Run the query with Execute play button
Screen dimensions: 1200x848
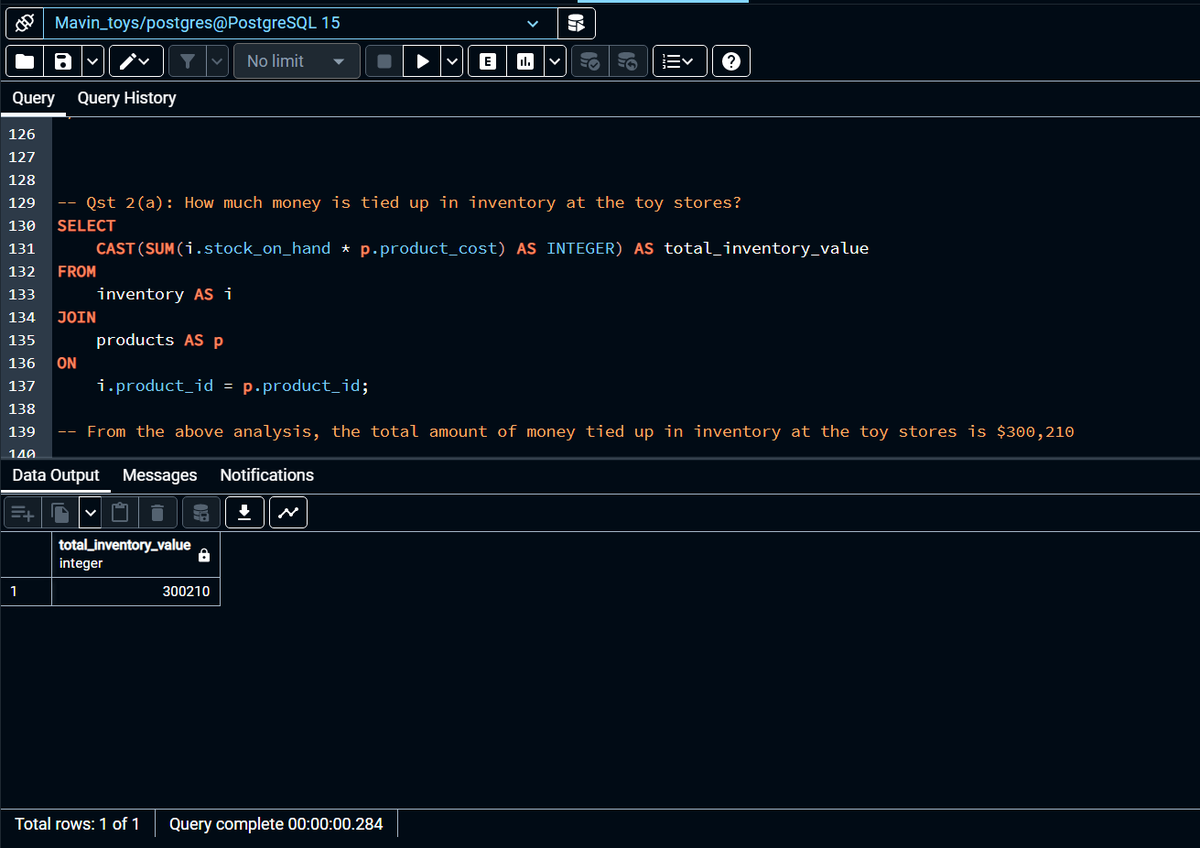pos(423,62)
